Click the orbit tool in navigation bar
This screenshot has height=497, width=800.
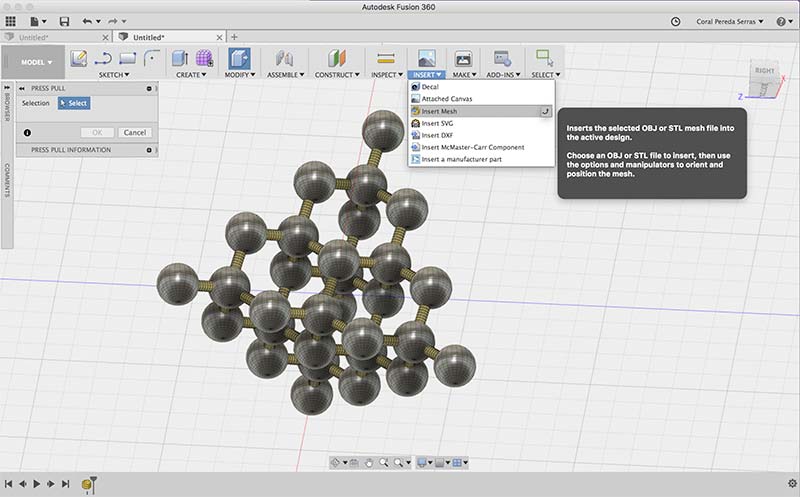point(336,463)
